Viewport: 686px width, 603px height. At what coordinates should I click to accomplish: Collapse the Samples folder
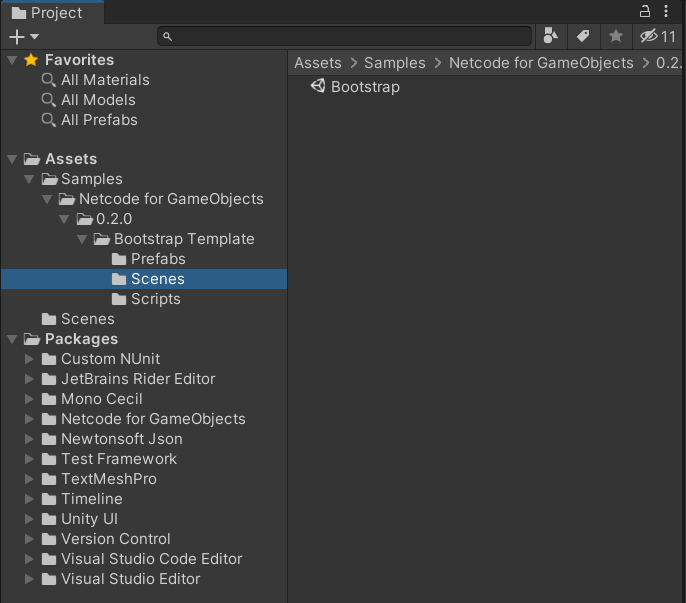click(x=29, y=179)
